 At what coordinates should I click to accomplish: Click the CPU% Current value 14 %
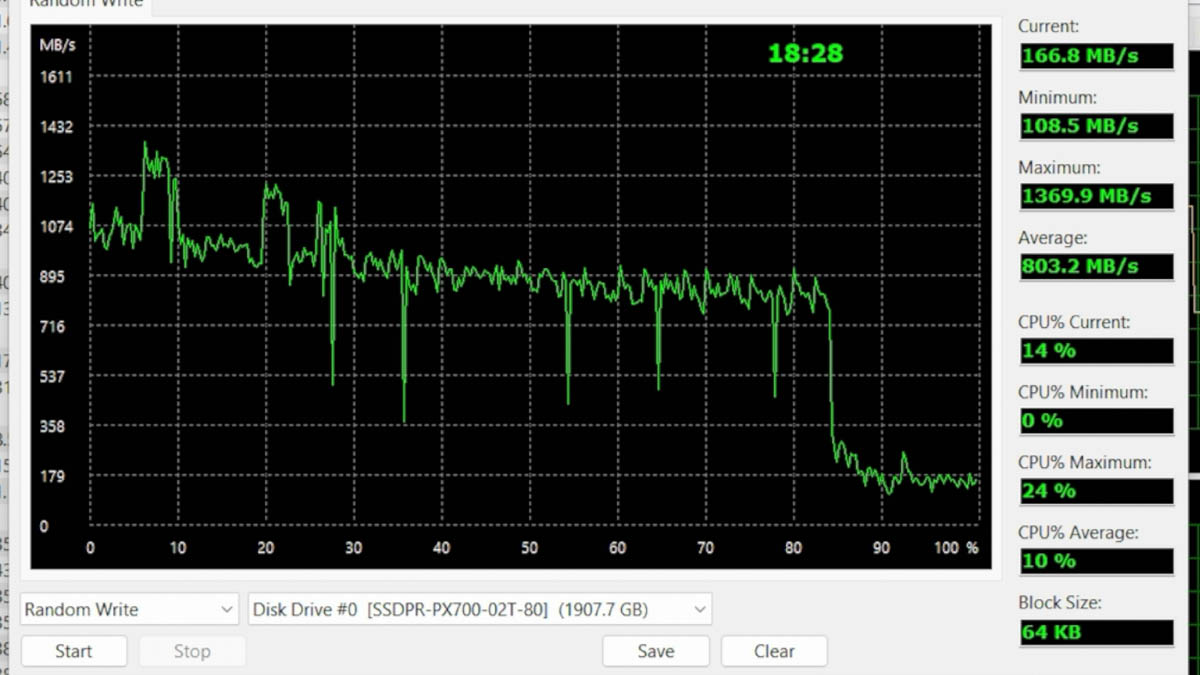tap(1096, 350)
